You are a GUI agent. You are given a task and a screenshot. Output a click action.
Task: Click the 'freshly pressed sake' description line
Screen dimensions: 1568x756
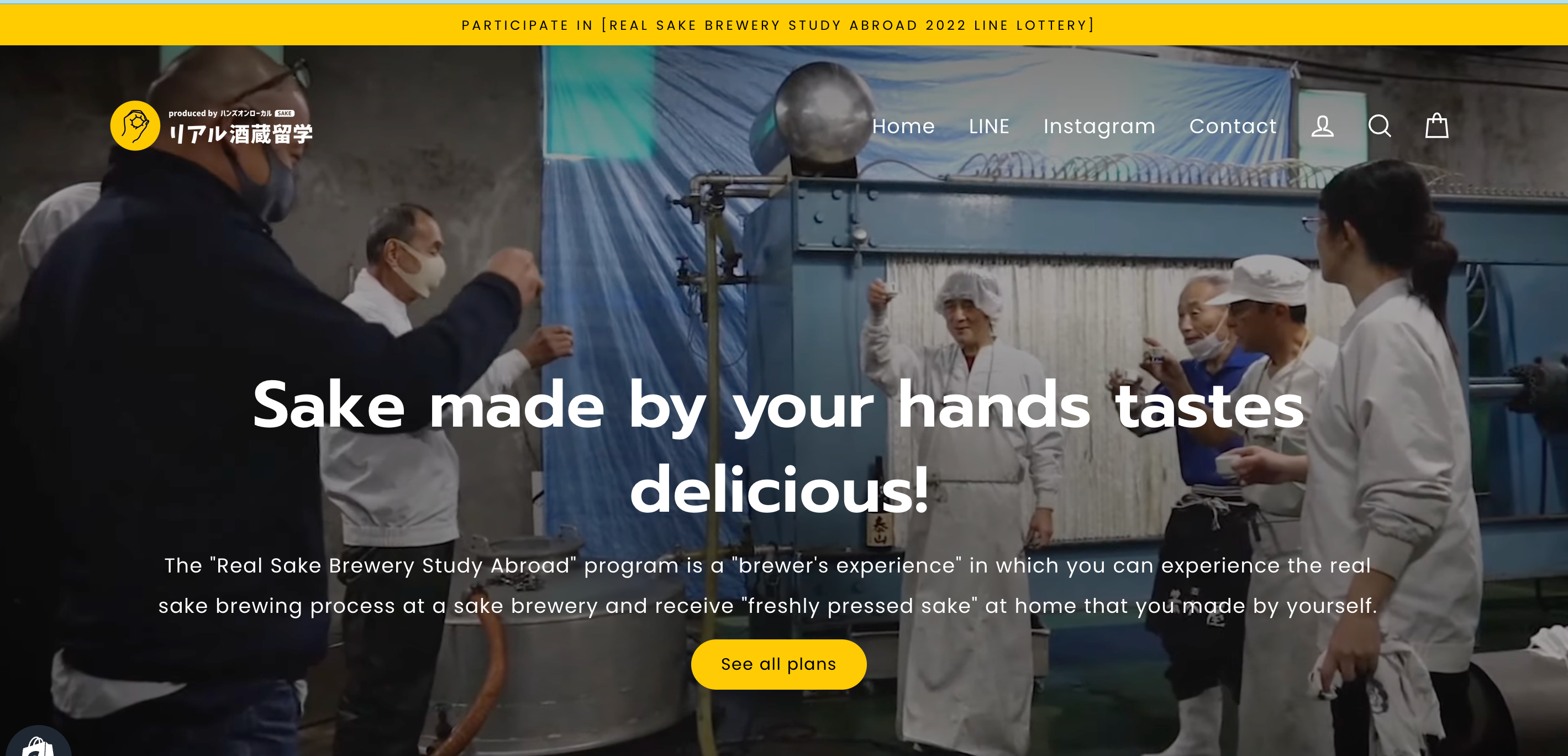click(x=767, y=606)
